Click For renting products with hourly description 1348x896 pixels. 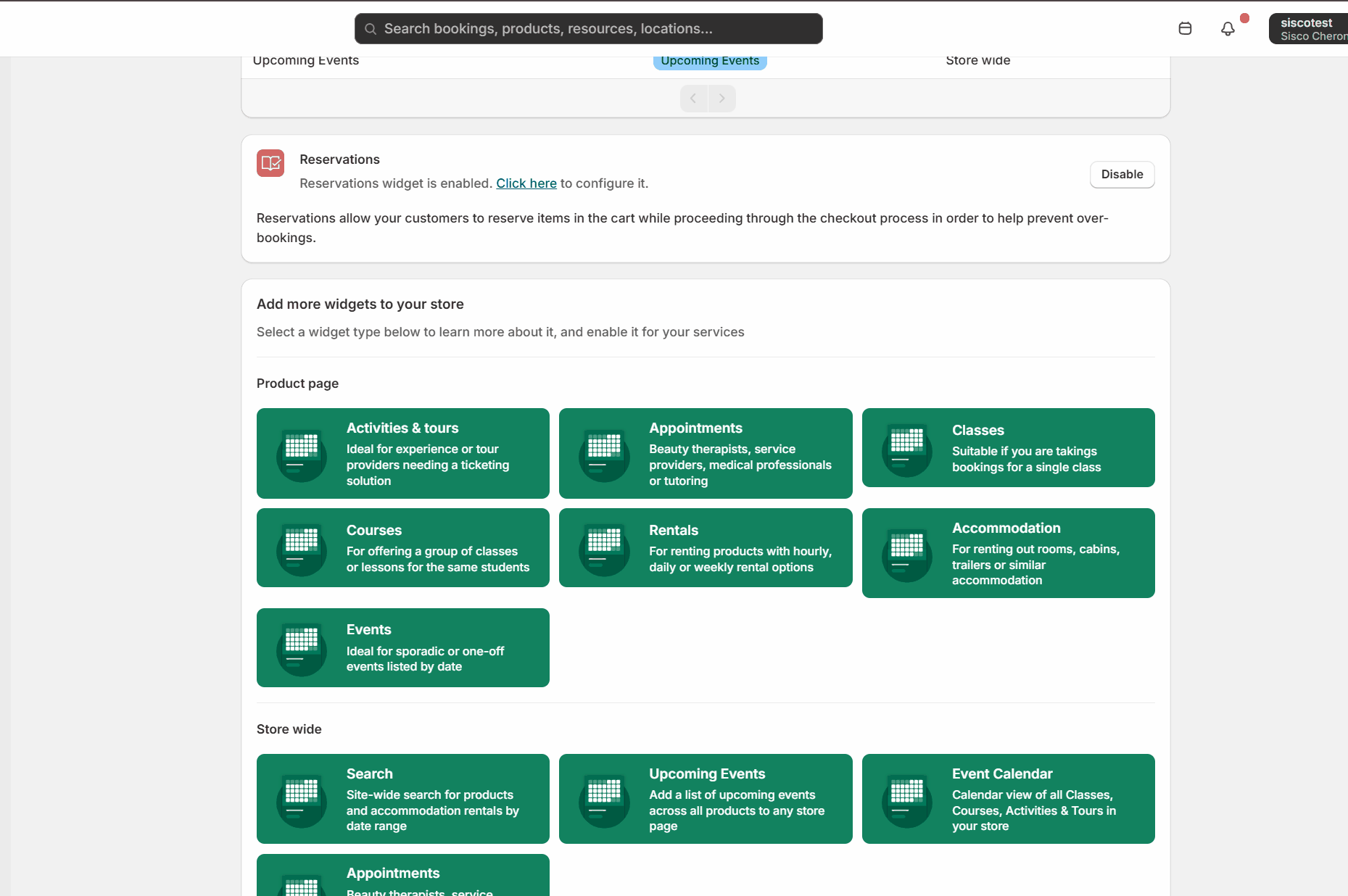point(740,560)
